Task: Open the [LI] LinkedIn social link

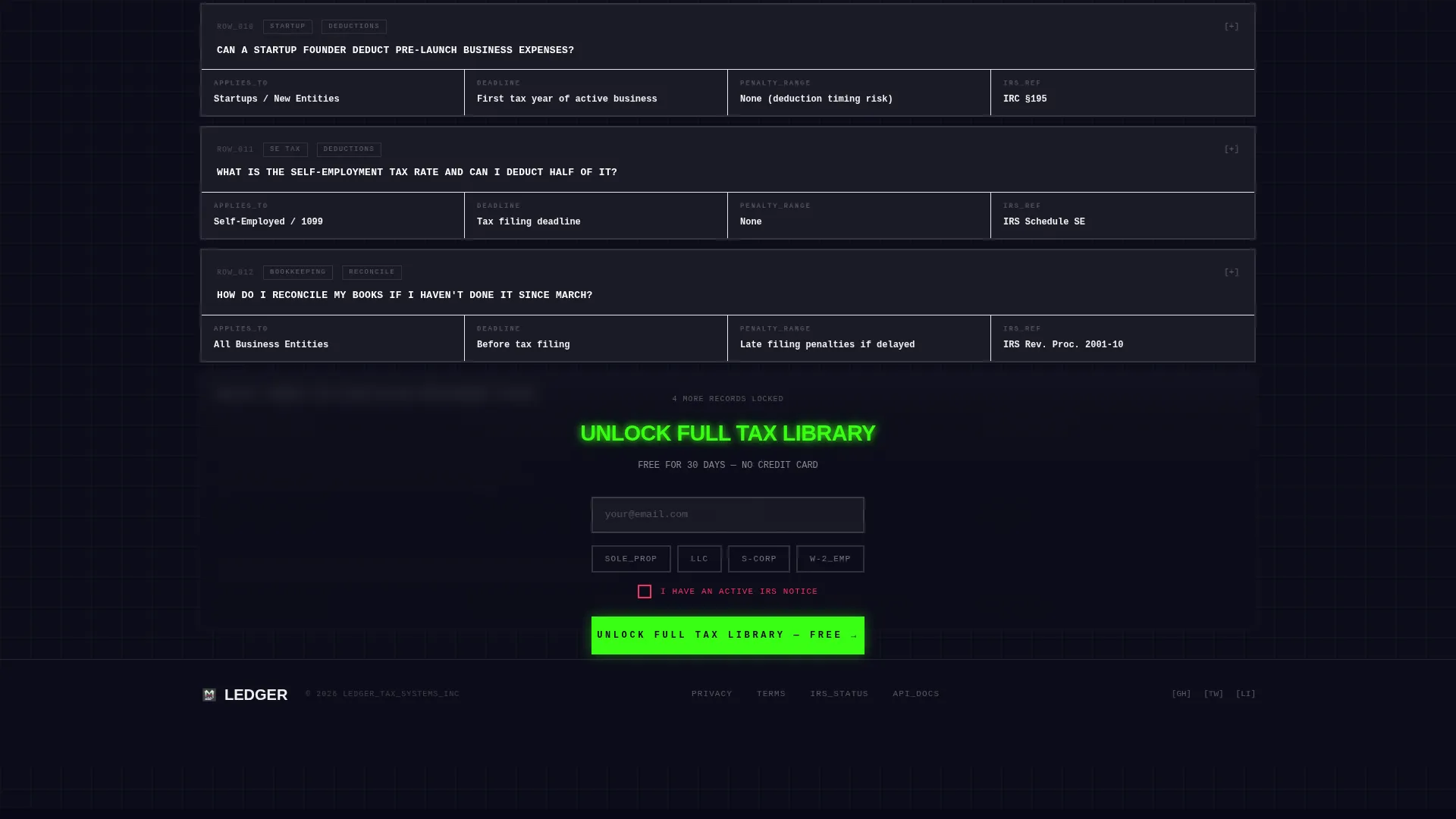Action: click(x=1245, y=694)
